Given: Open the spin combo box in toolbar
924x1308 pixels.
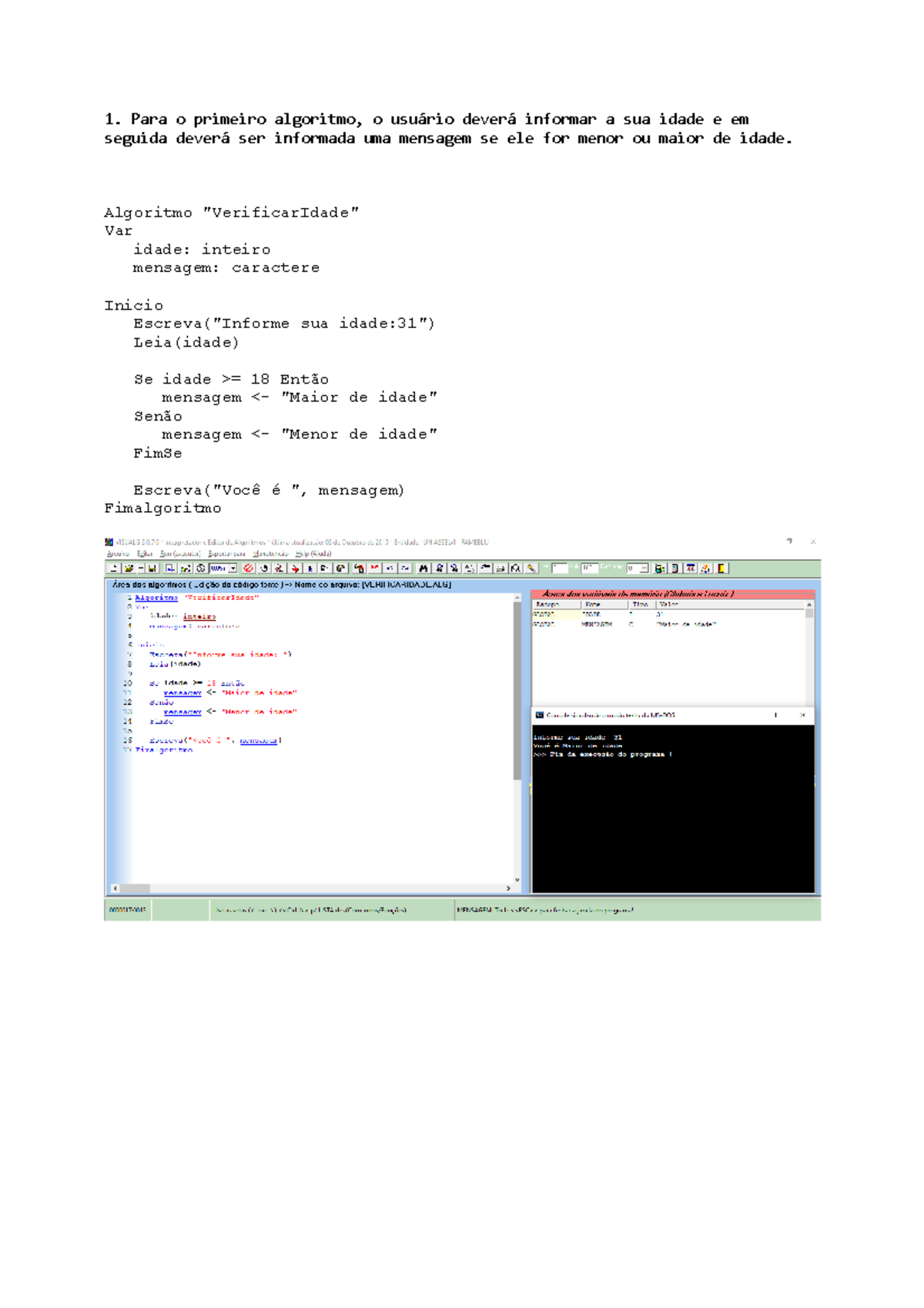Looking at the screenshot, I should pos(644,568).
